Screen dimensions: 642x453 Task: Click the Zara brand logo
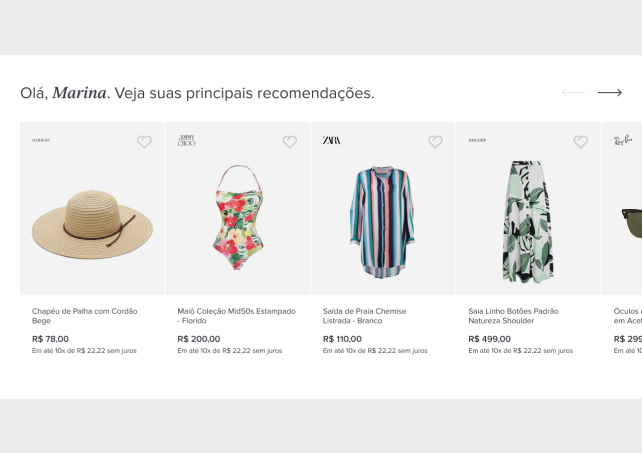(x=331, y=140)
